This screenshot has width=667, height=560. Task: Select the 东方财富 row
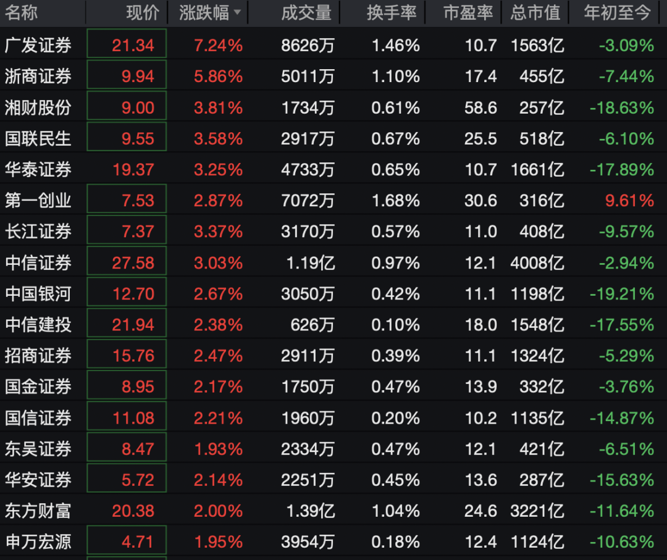coord(39,511)
